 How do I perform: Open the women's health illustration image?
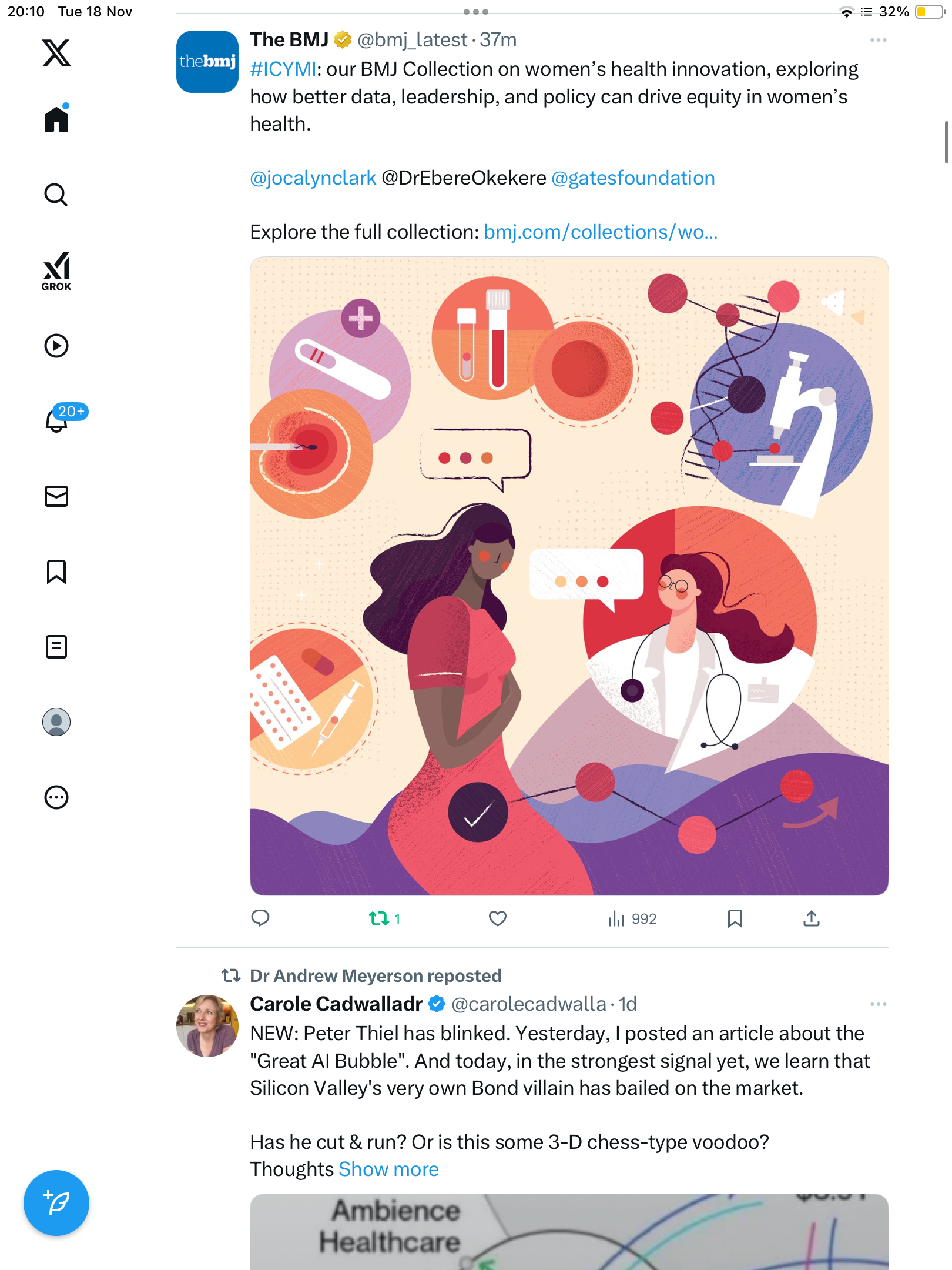(x=569, y=576)
